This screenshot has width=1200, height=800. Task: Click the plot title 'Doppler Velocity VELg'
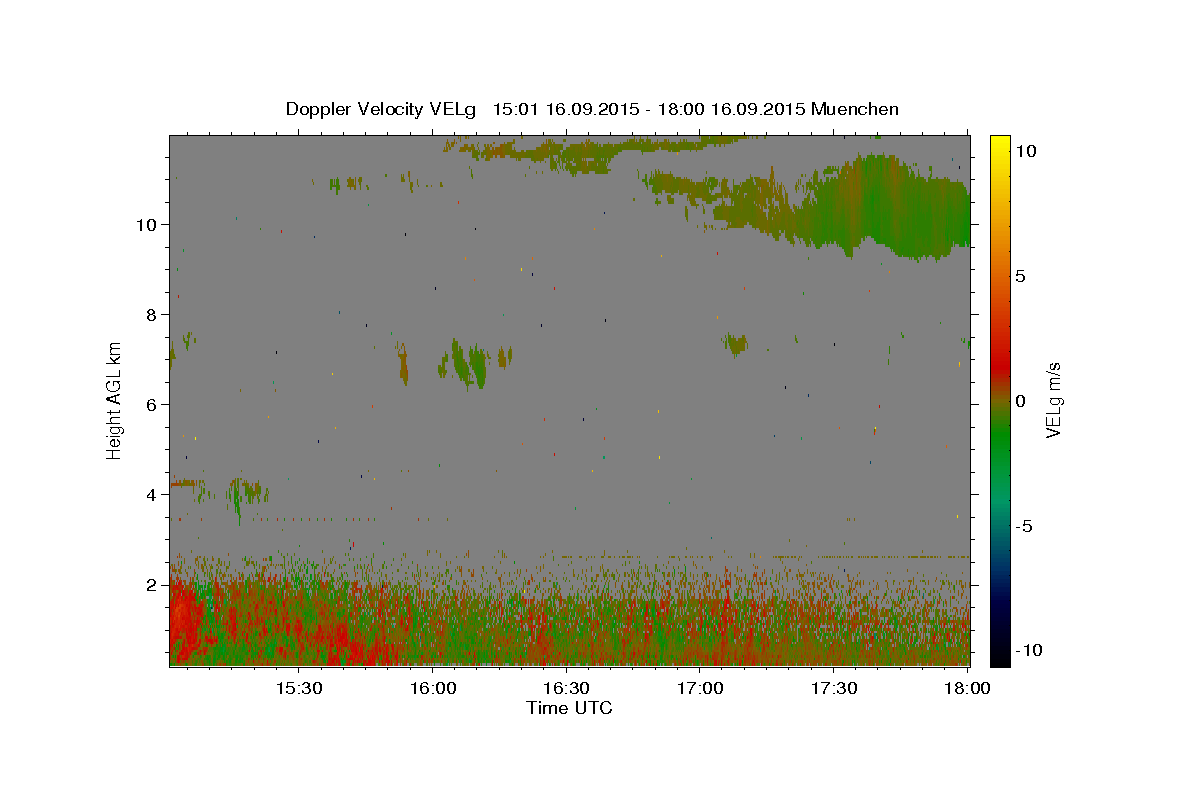(382, 109)
